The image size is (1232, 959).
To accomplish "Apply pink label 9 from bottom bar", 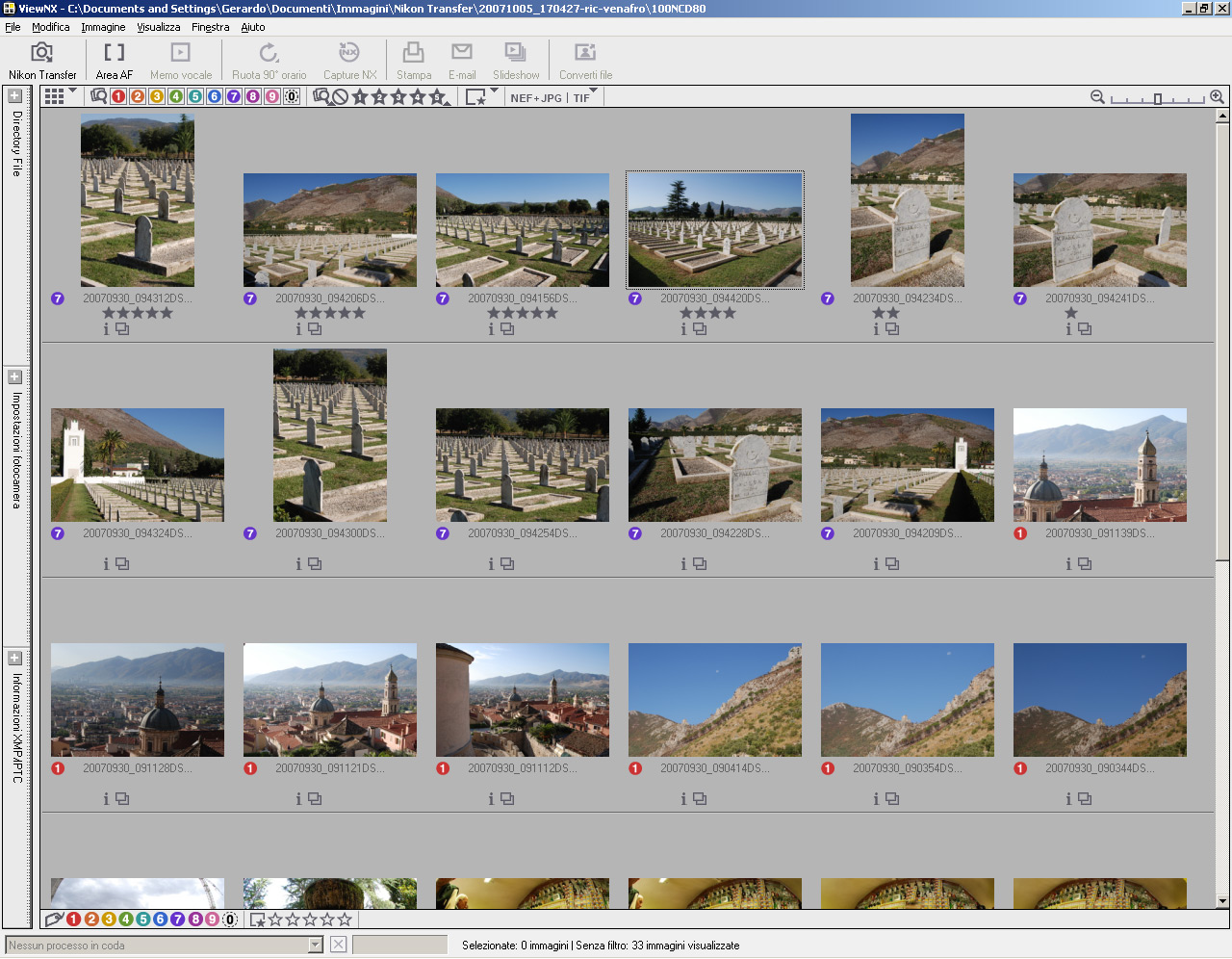I will [x=213, y=920].
